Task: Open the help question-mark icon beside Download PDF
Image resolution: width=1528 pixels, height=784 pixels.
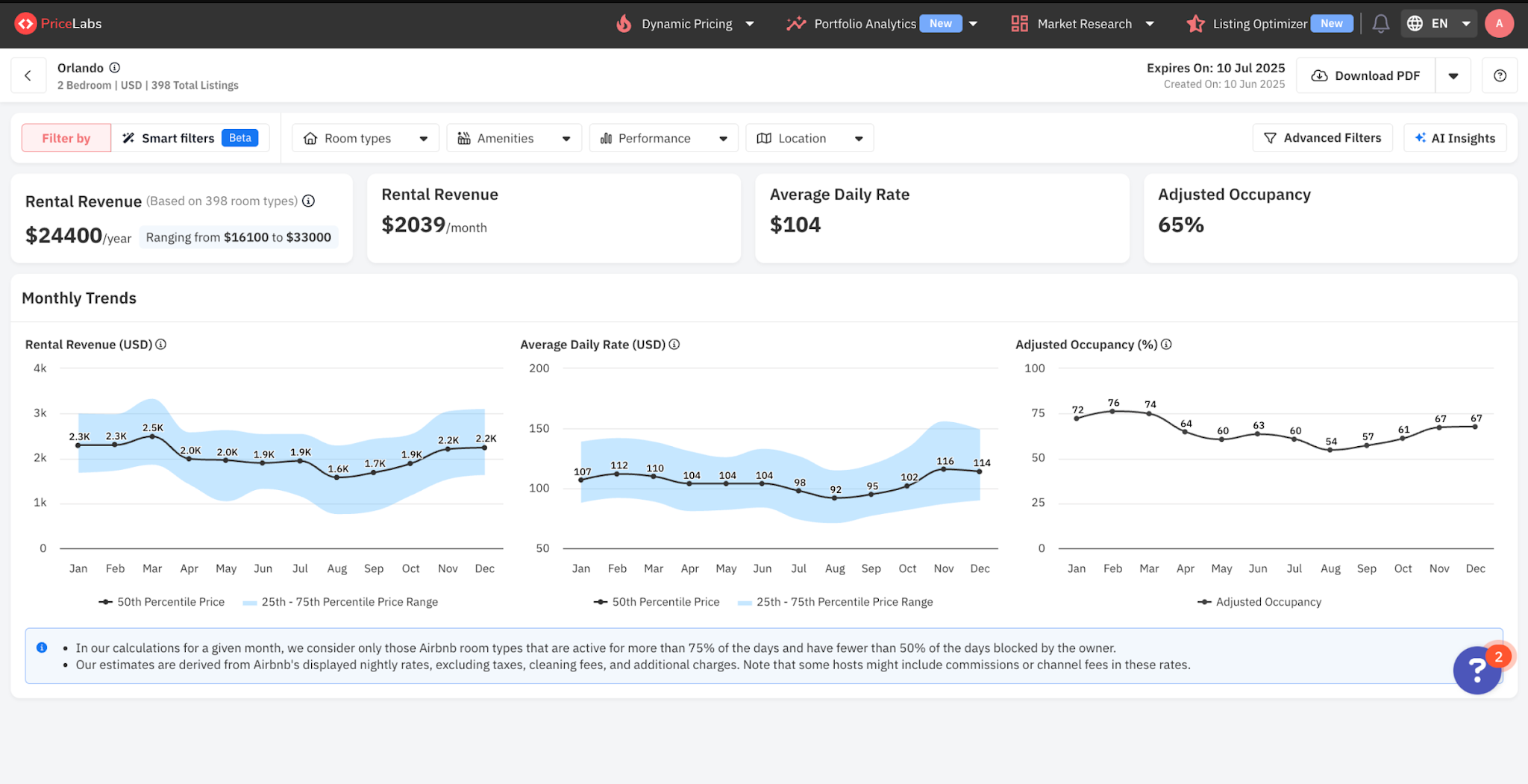Action: coord(1500,75)
